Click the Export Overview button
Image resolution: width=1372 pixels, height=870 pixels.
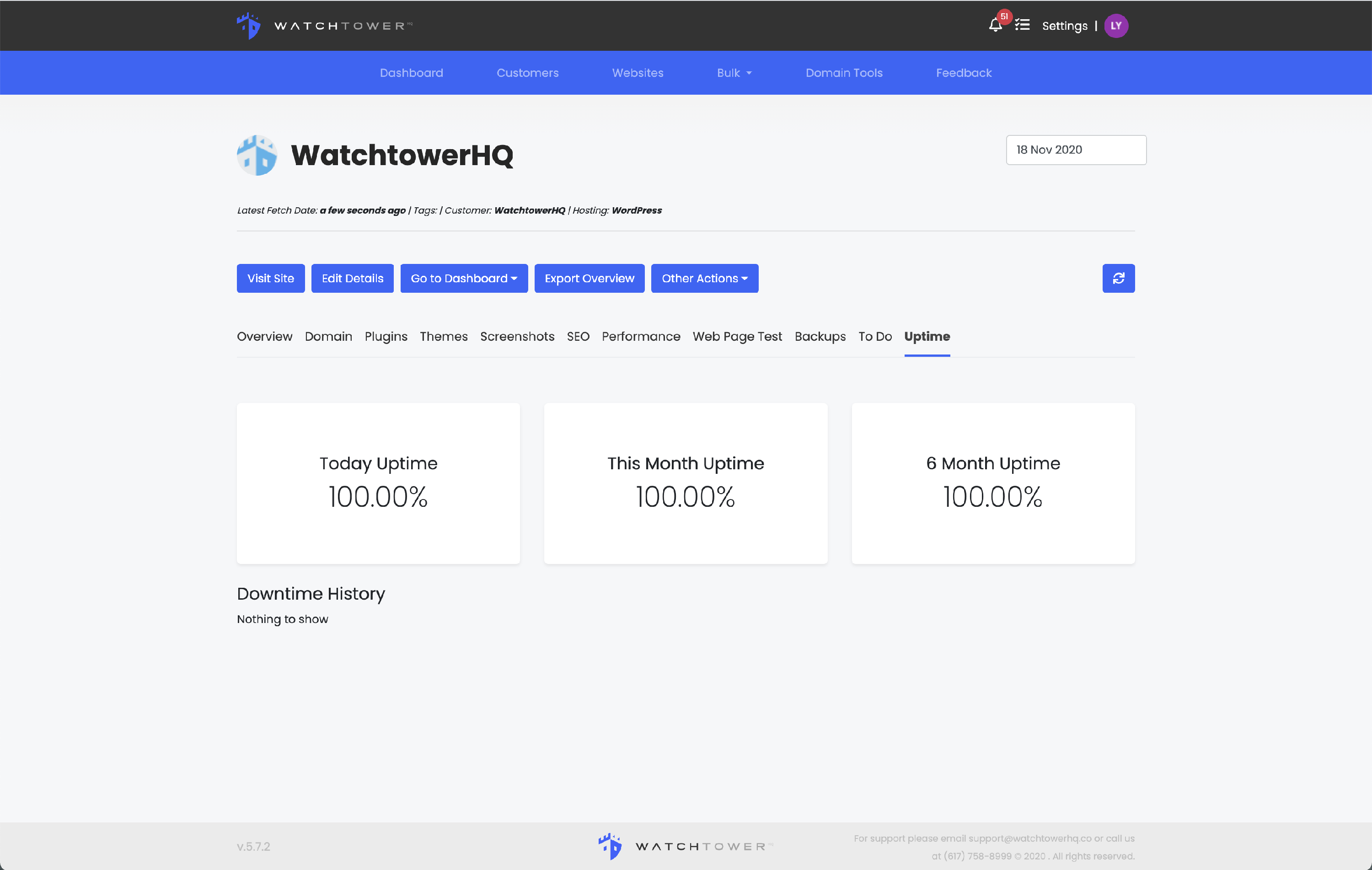pos(589,278)
